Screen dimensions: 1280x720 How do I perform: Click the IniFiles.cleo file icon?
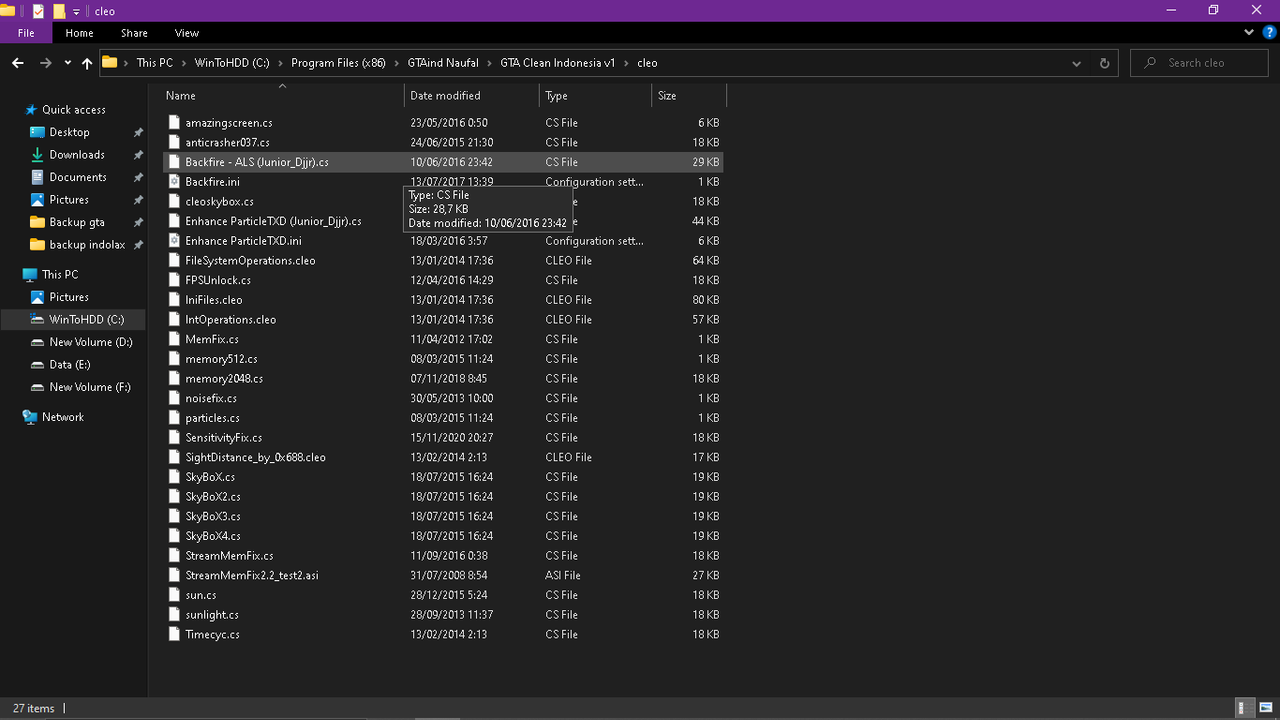pos(174,300)
